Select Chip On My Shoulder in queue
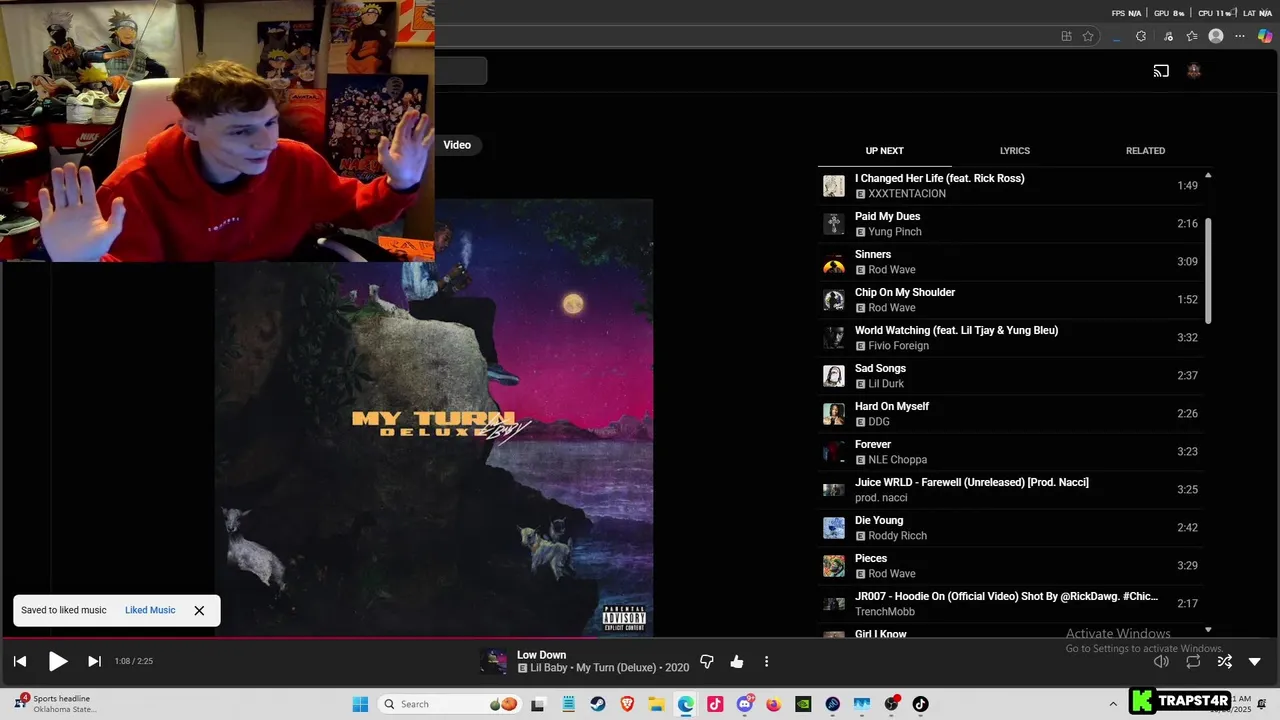This screenshot has width=1280, height=720. 1010,300
